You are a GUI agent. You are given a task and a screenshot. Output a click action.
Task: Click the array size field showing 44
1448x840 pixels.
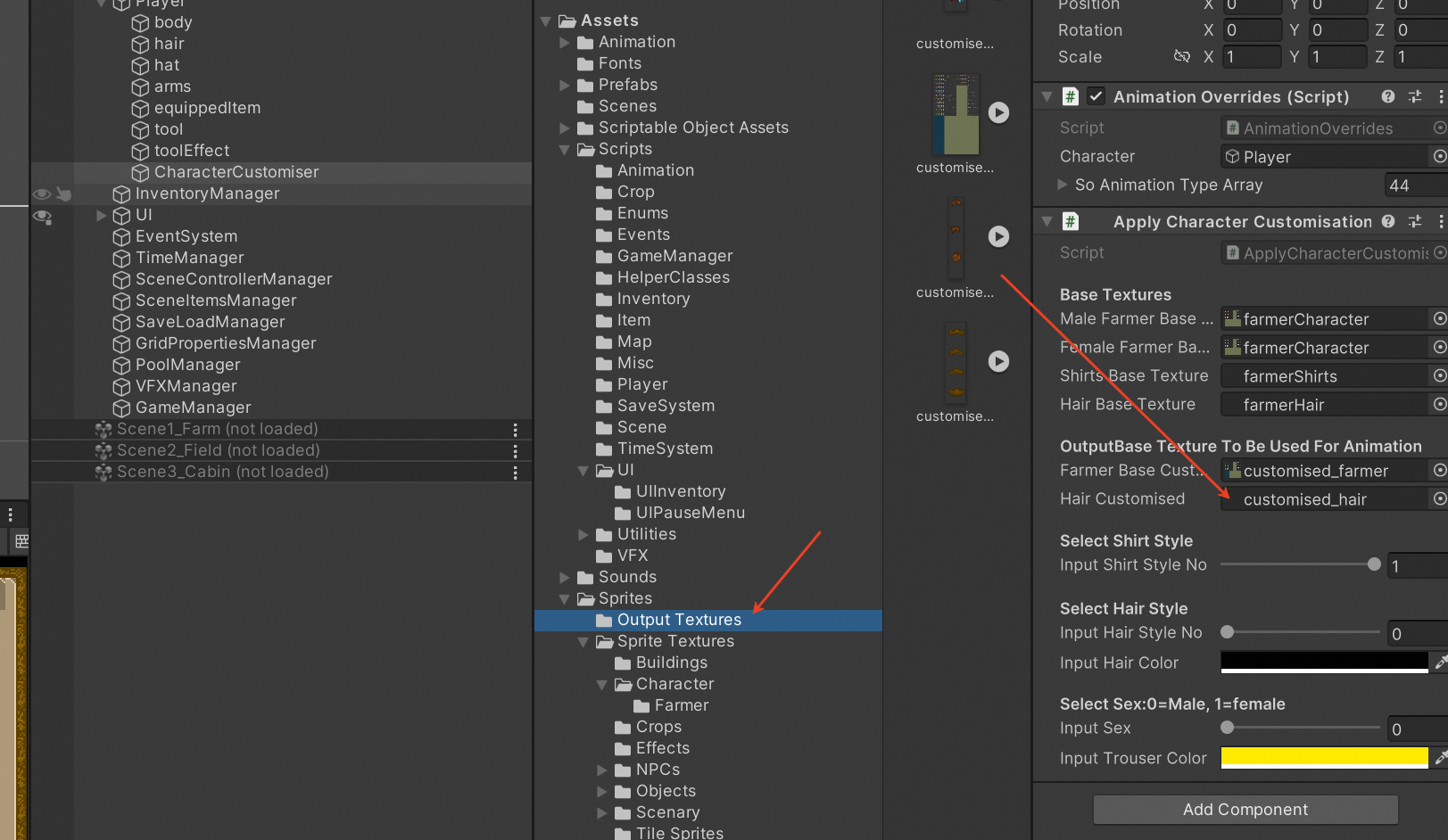click(1416, 185)
